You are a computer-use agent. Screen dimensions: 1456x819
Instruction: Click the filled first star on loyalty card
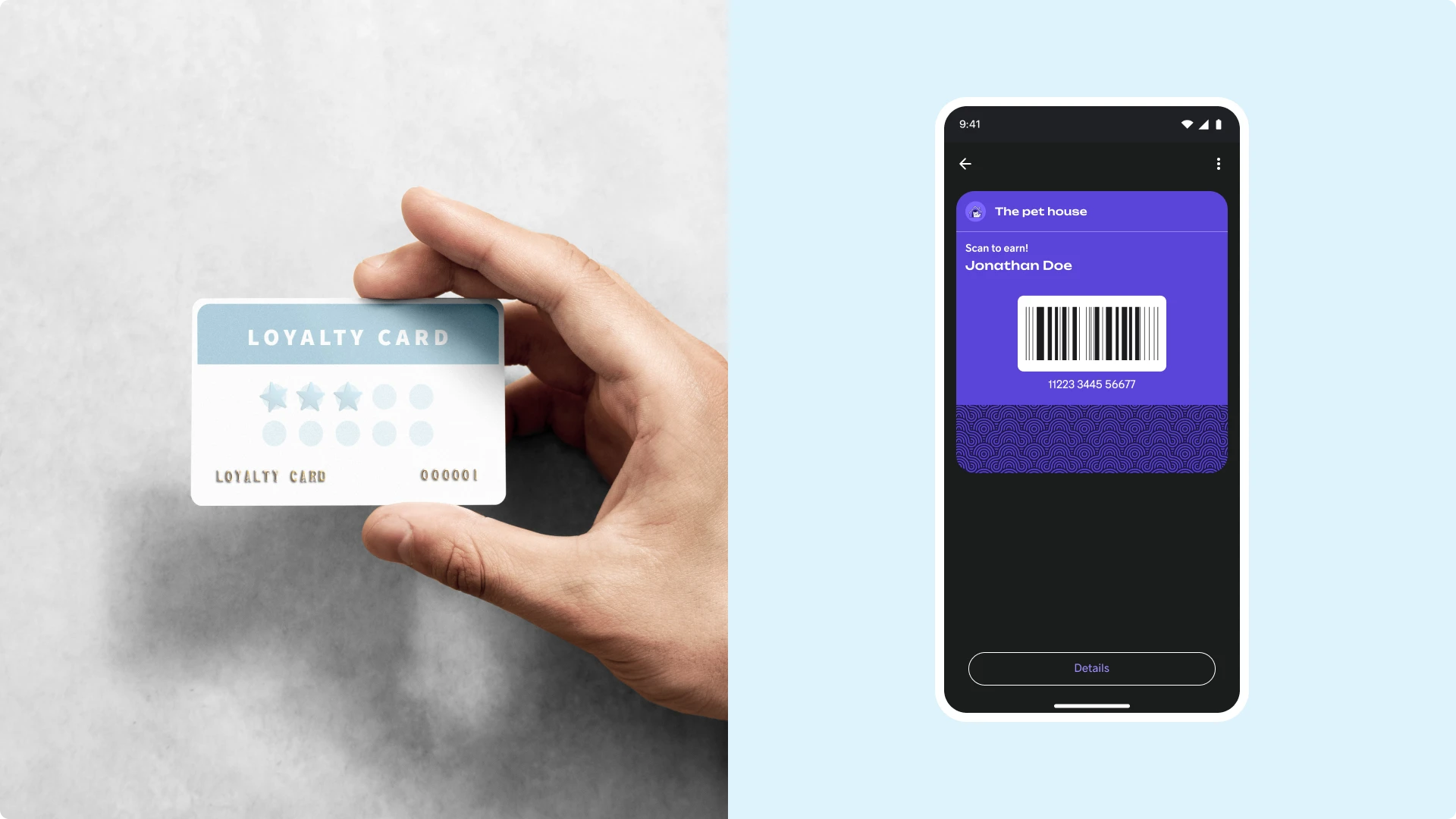[275, 396]
